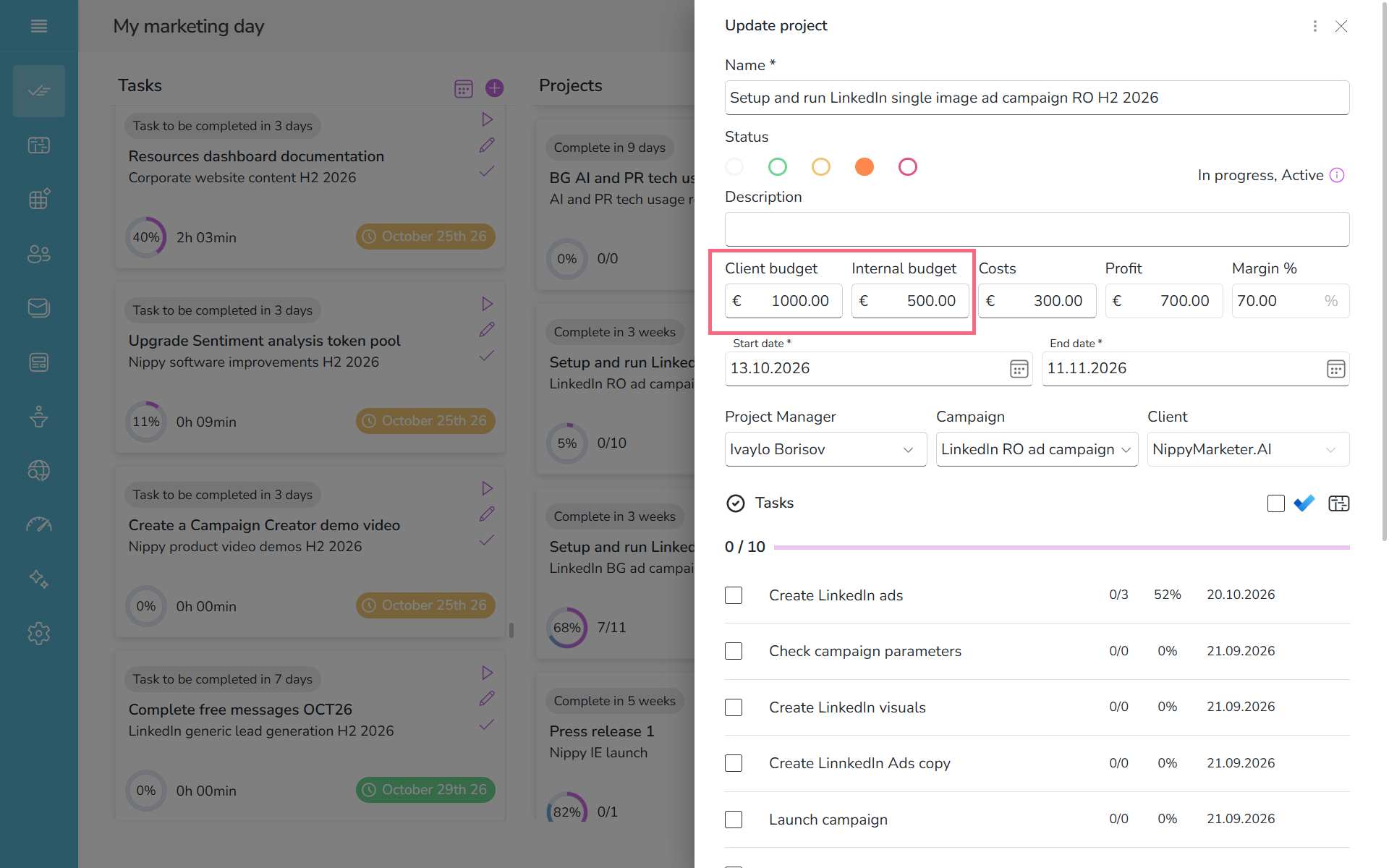Open the speedometer dashboard icon in sidebar

pyautogui.click(x=39, y=525)
